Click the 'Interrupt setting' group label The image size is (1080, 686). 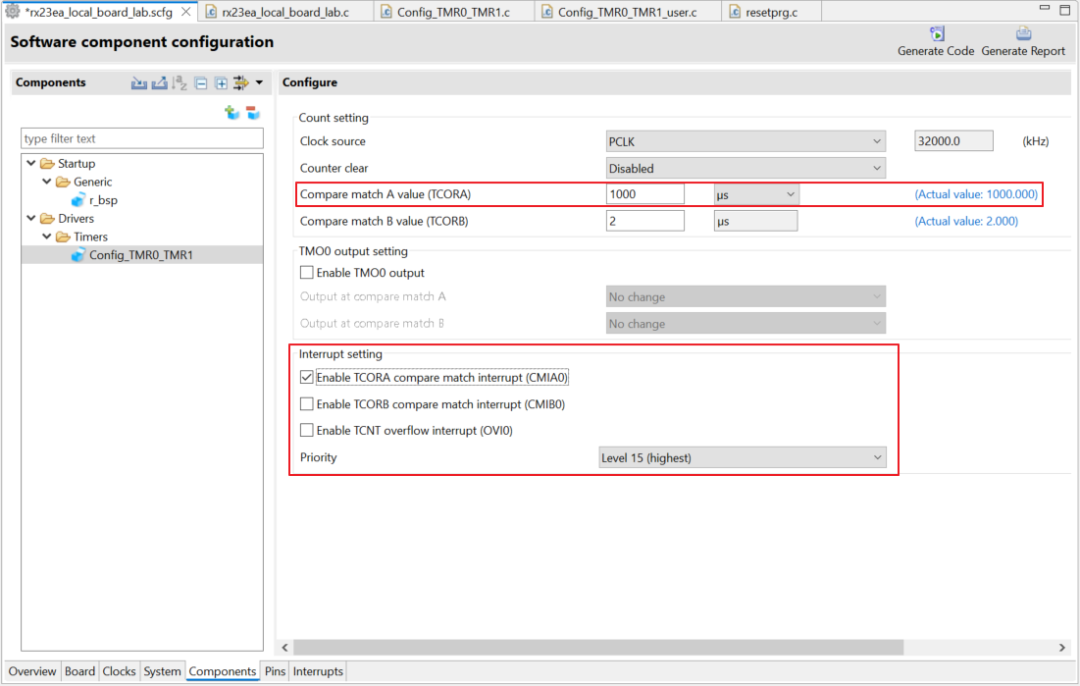point(340,354)
